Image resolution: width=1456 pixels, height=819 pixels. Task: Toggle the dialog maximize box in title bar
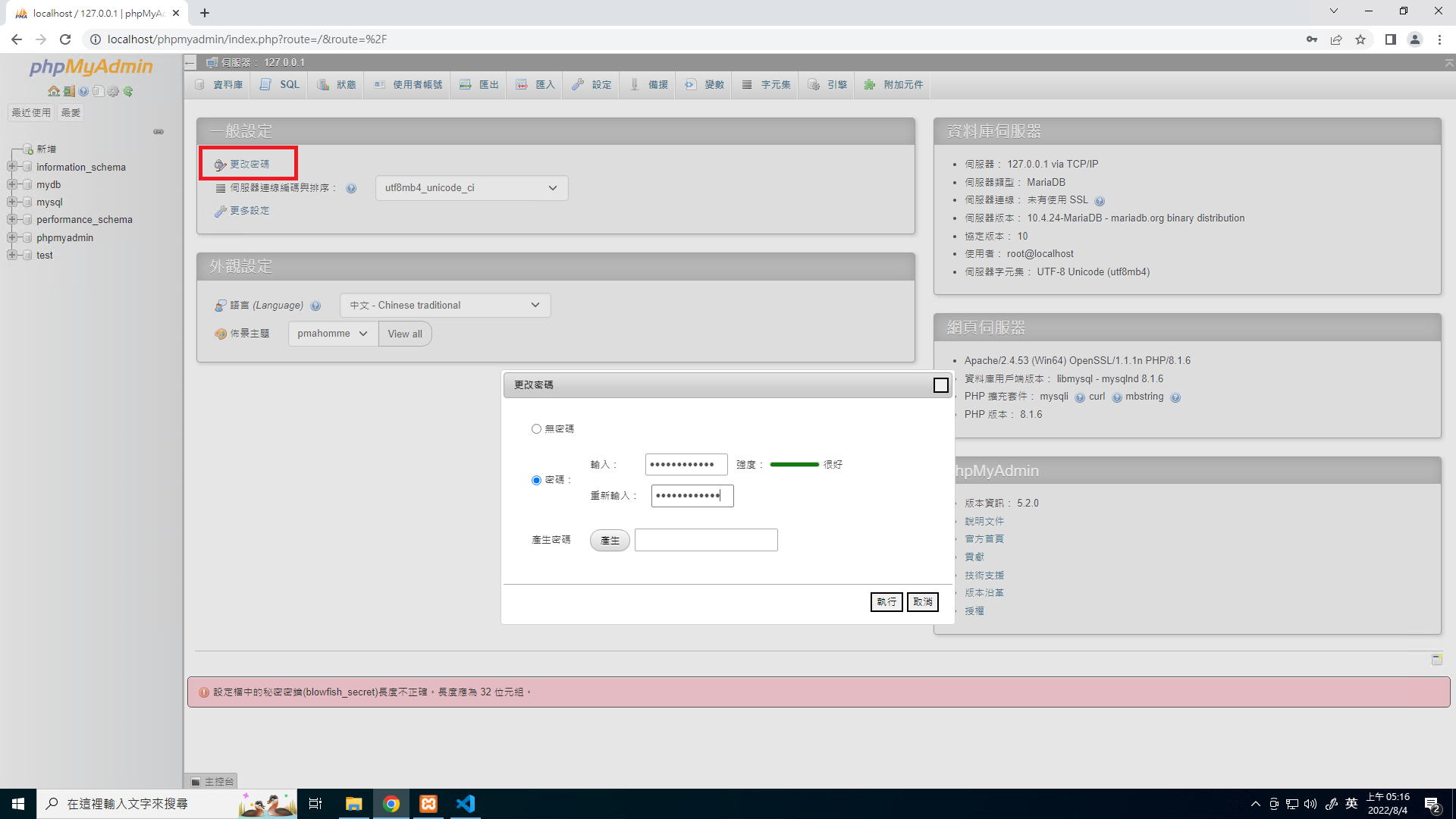coord(940,385)
